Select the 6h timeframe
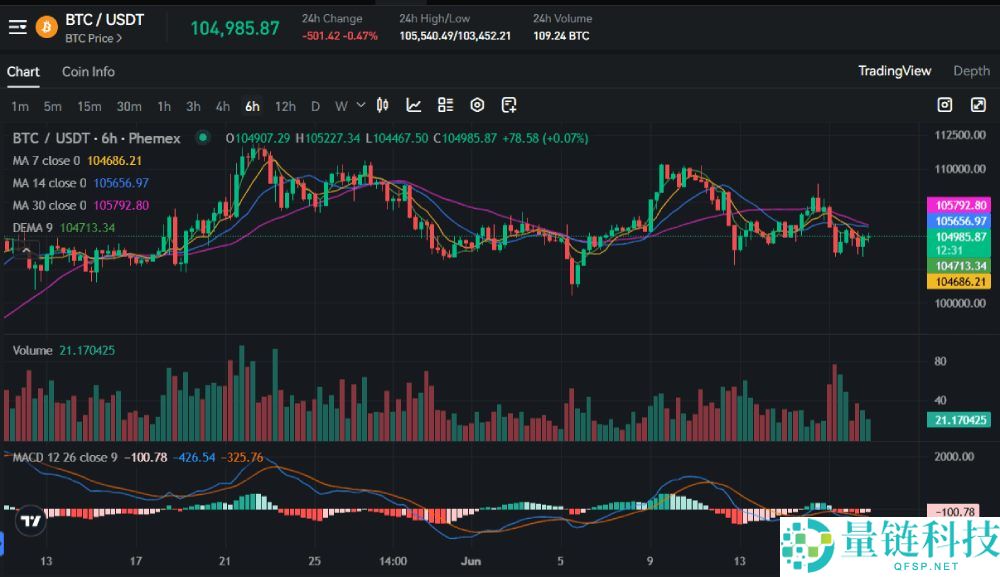 point(253,106)
